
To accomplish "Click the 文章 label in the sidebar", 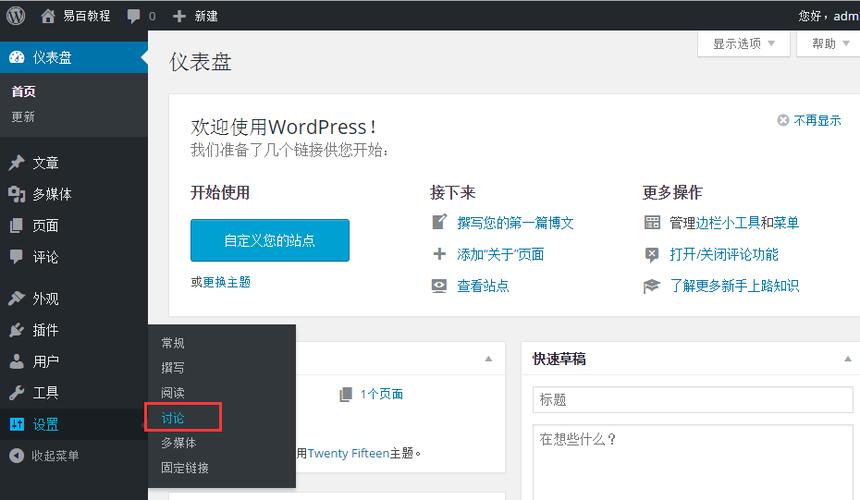I will point(46,163).
